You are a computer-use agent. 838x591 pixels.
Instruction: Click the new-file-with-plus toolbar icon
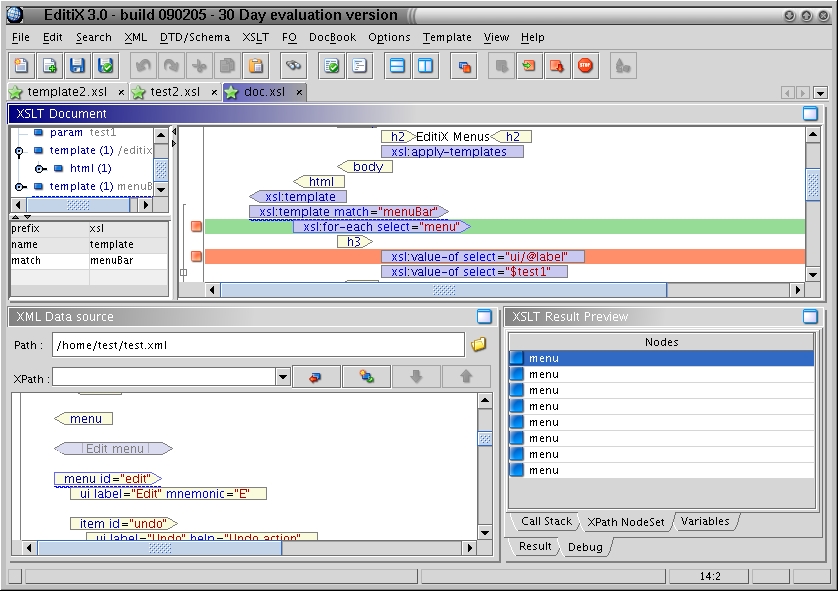49,66
